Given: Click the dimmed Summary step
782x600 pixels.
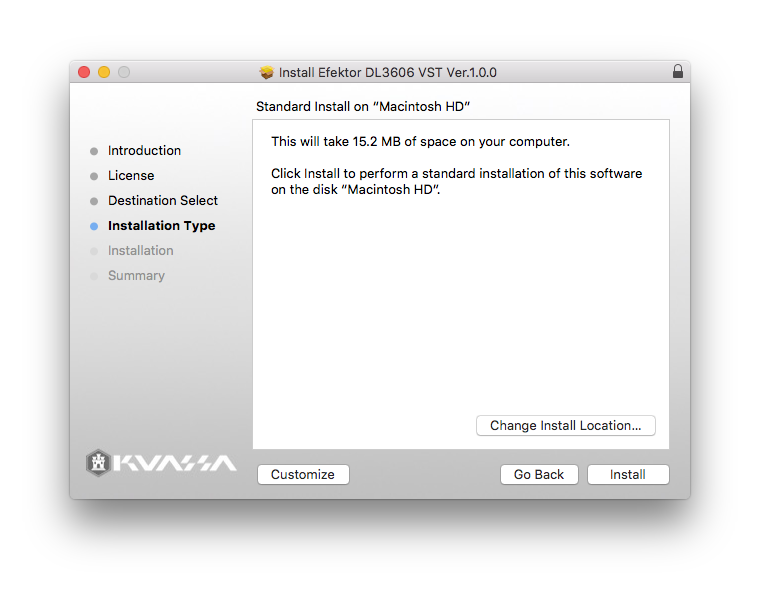Looking at the screenshot, I should click(x=136, y=276).
